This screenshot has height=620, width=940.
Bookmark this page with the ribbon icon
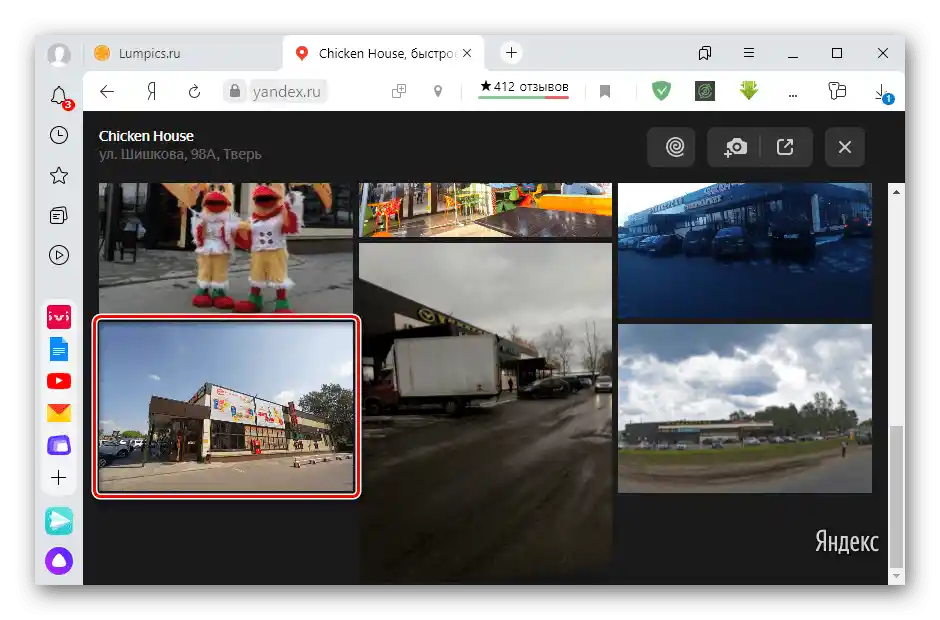pyautogui.click(x=605, y=91)
